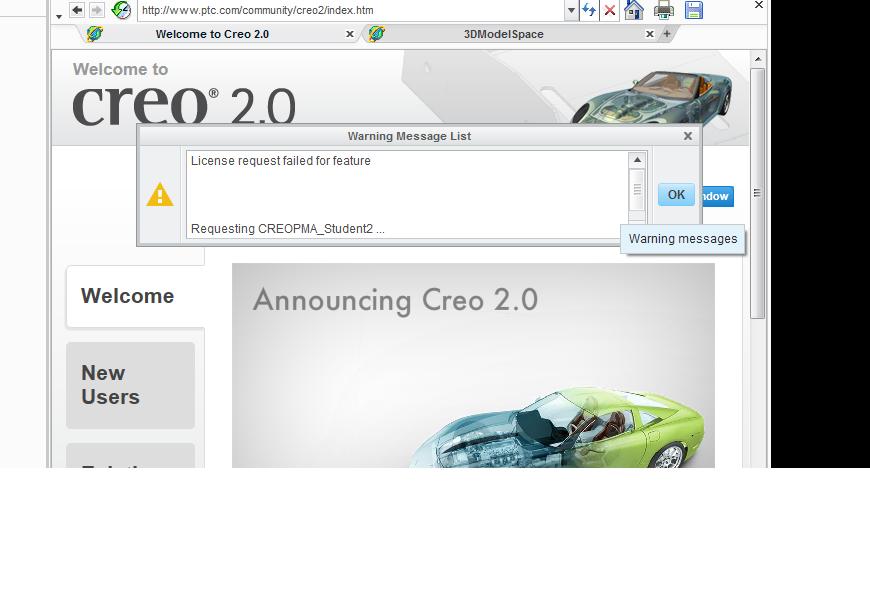Click the blue button behind the dialog
The width and height of the screenshot is (870, 597).
point(717,196)
